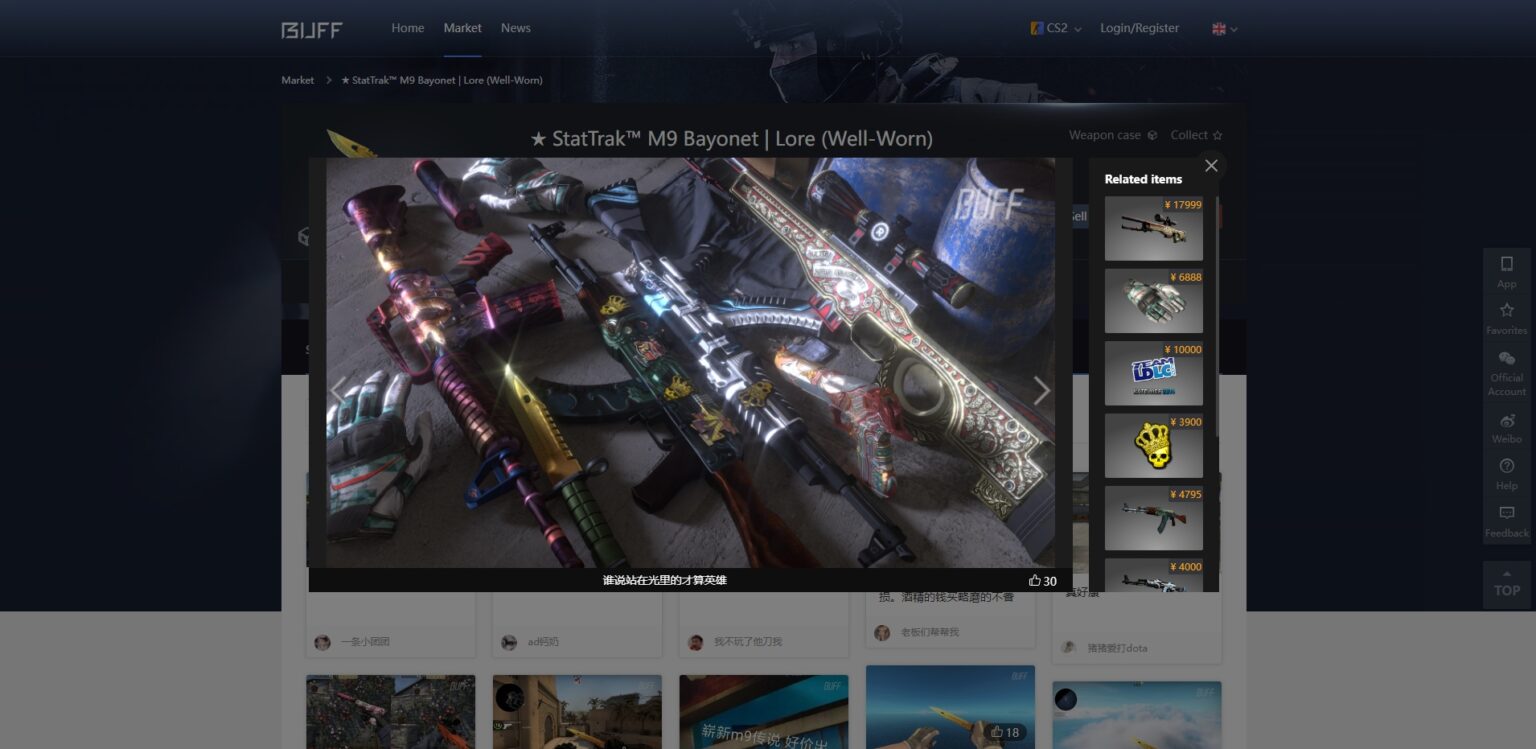The height and width of the screenshot is (749, 1536).
Task: Click the Market breadcrumb link
Action: [297, 80]
